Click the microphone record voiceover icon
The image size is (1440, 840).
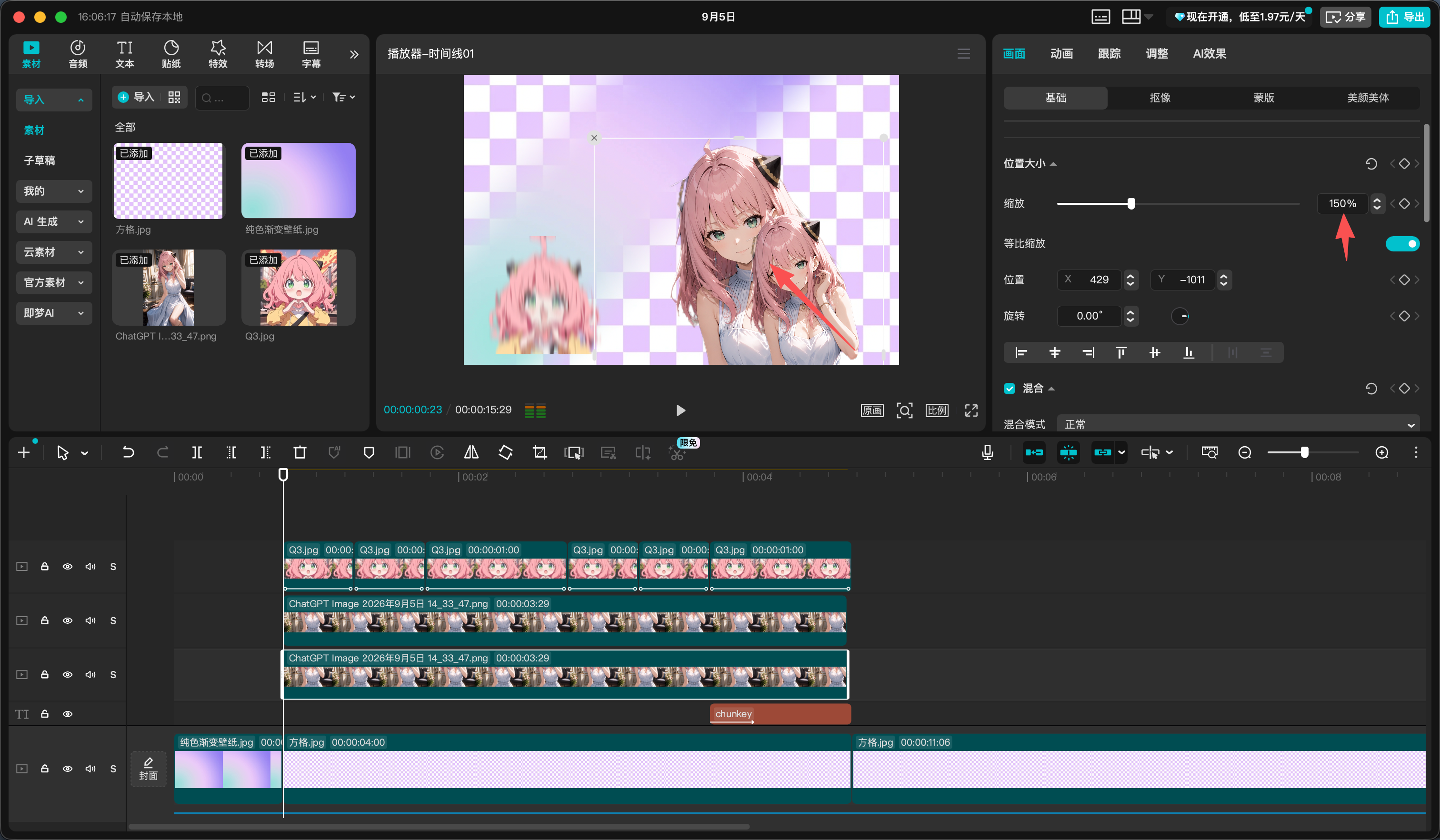988,452
